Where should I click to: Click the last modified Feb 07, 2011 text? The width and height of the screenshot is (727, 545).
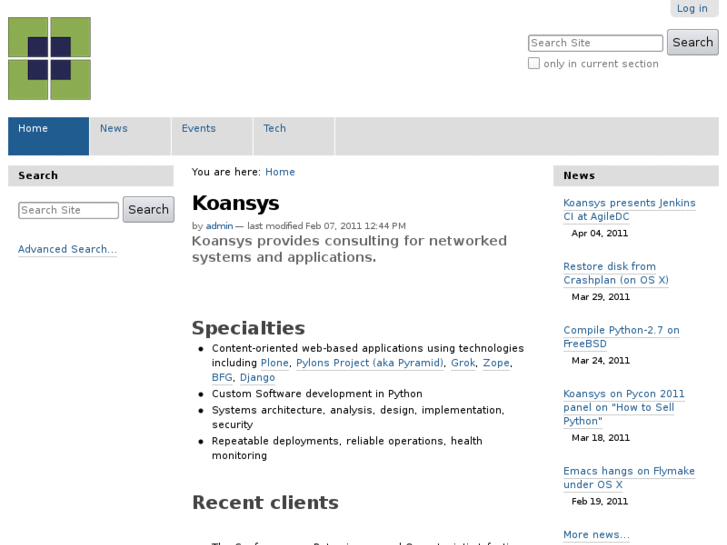pyautogui.click(x=326, y=226)
